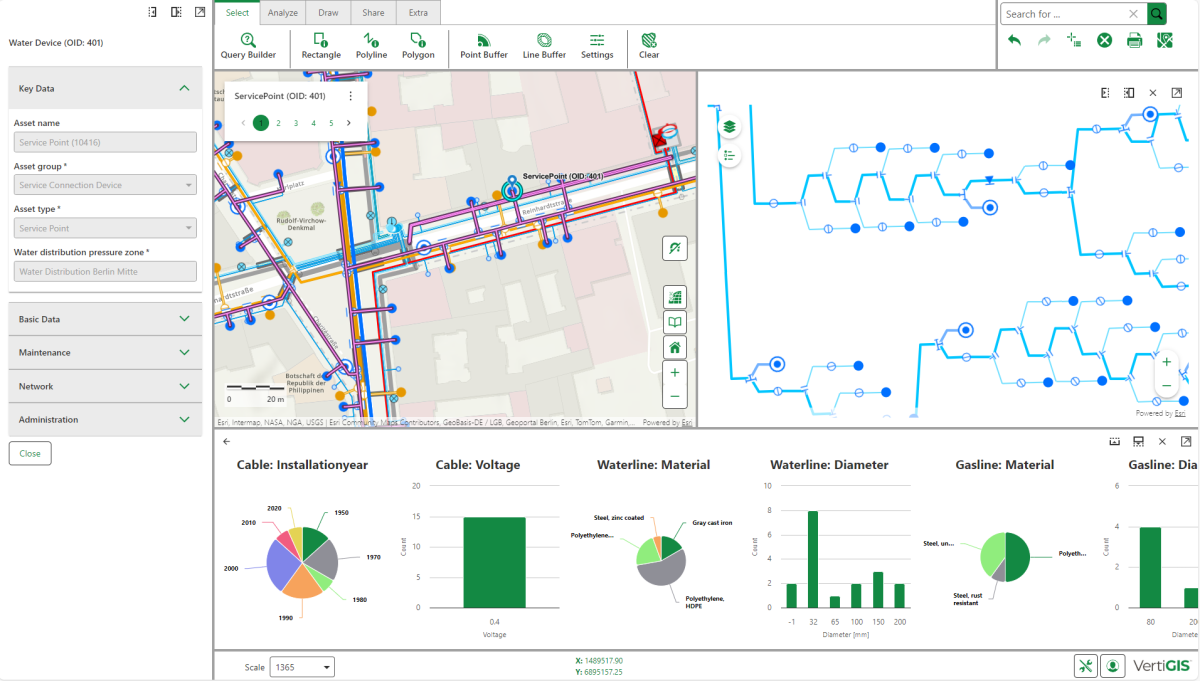Click the undo arrow icon
This screenshot has width=1200, height=681.
[x=1014, y=40]
